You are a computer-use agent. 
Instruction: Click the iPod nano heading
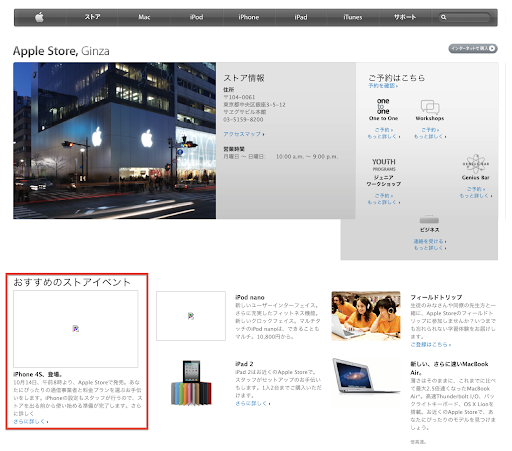(x=250, y=297)
